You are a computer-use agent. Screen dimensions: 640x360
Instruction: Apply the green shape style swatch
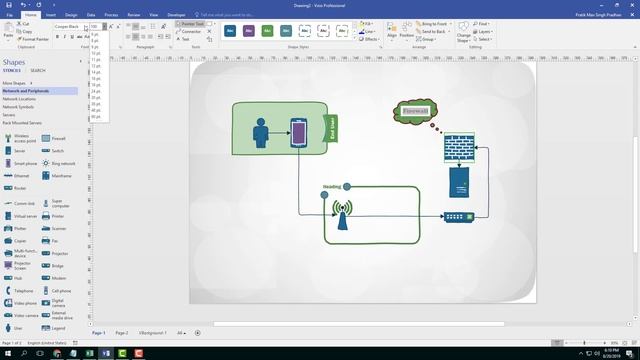267,31
